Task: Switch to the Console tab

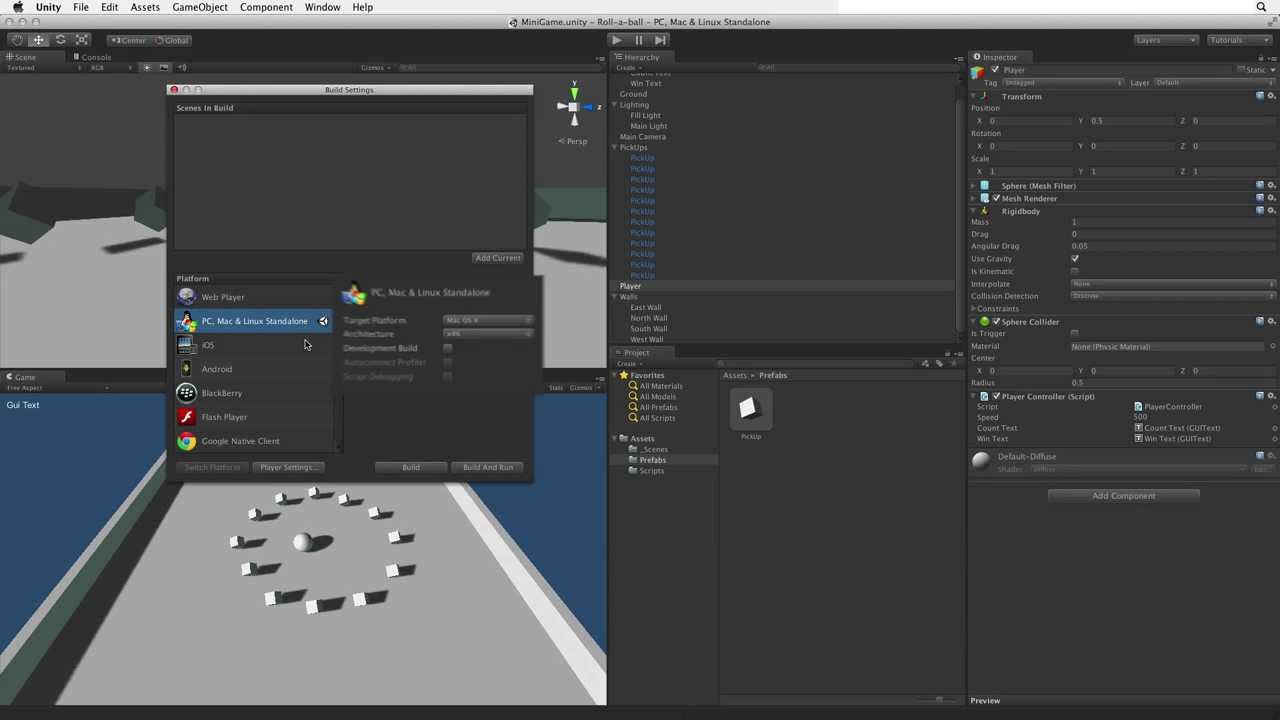Action: pyautogui.click(x=93, y=57)
